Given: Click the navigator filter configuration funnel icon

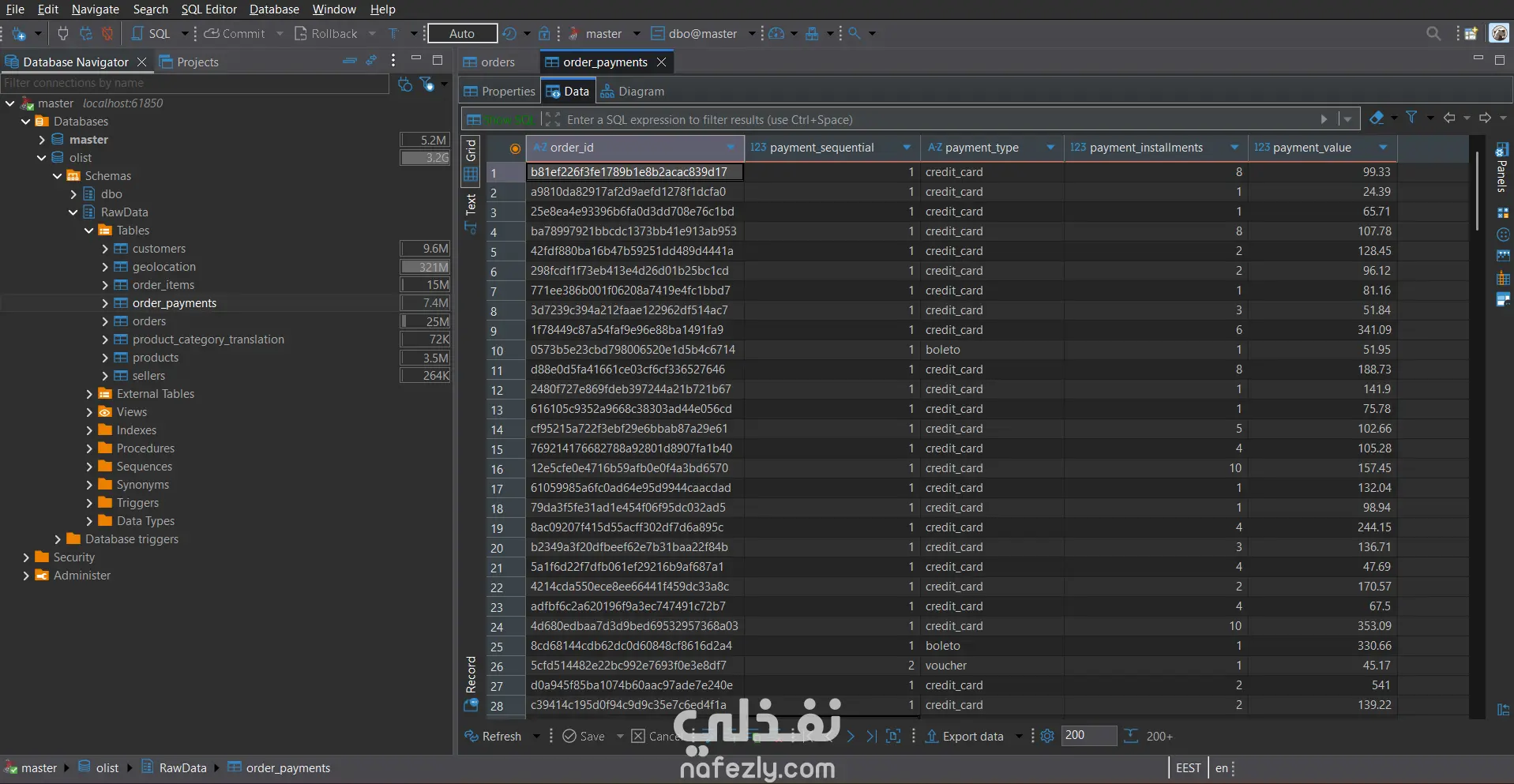Looking at the screenshot, I should click(x=427, y=84).
